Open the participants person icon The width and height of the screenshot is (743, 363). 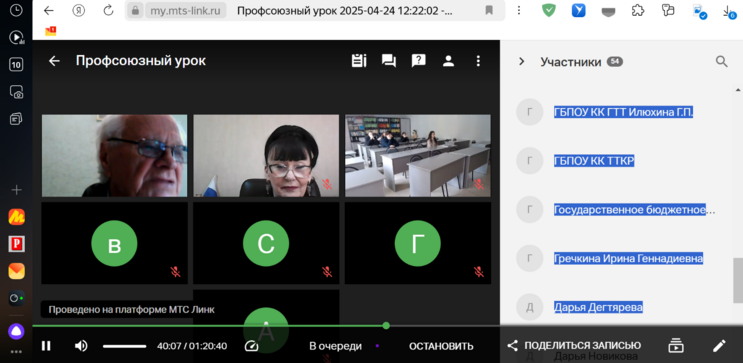tap(448, 61)
